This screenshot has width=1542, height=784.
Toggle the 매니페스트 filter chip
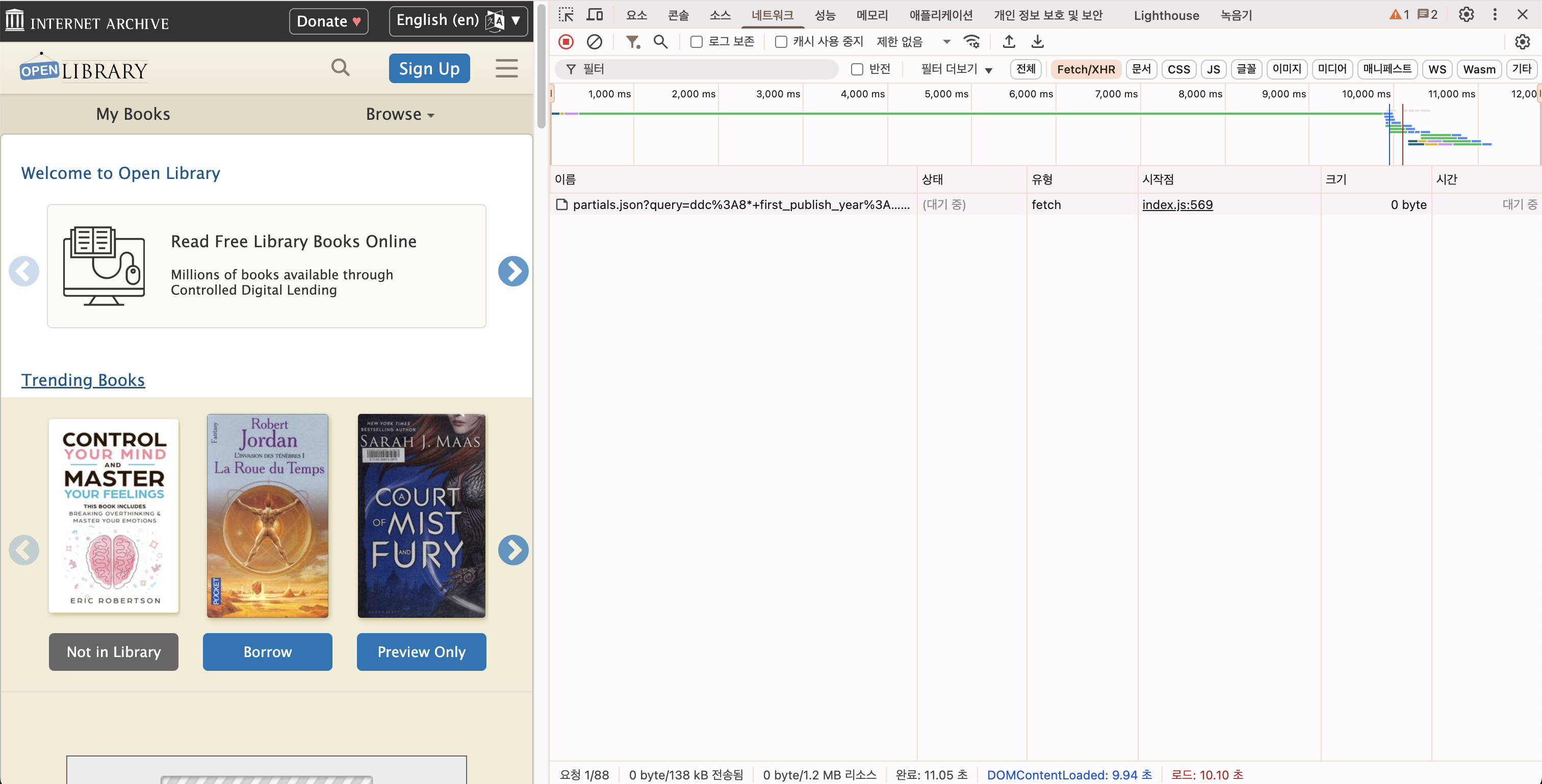(1387, 69)
